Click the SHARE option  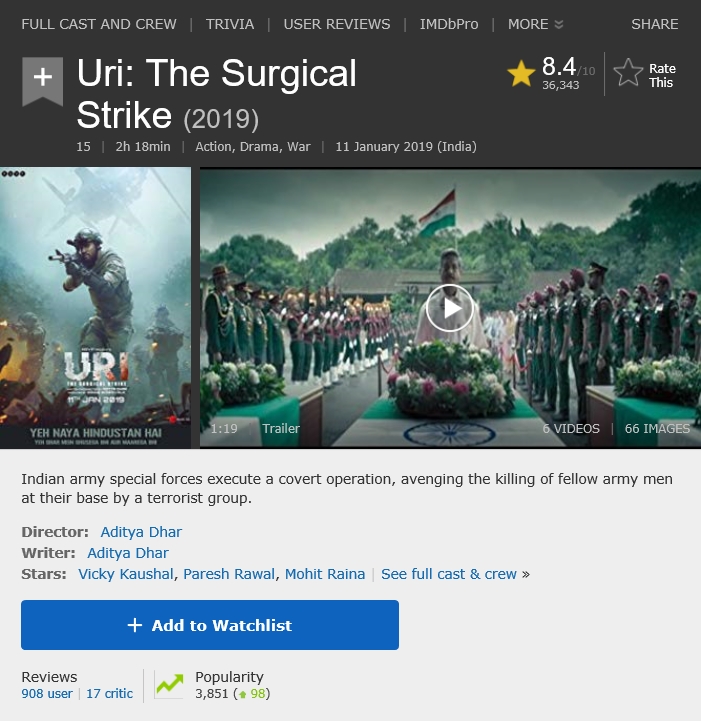coord(655,24)
